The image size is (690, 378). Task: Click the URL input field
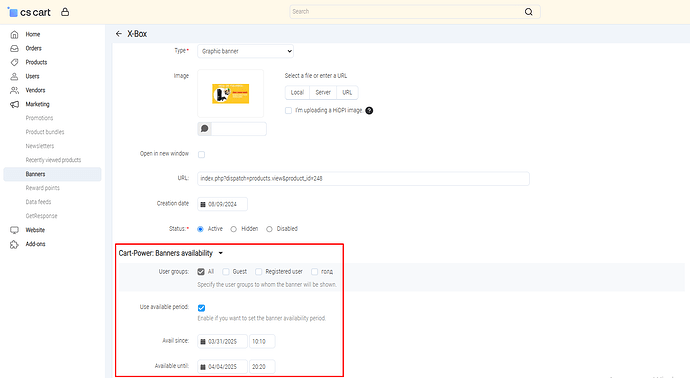(363, 179)
